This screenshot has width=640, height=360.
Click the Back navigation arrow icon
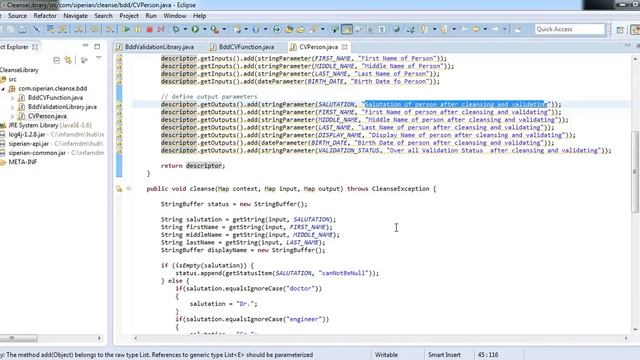coord(476,29)
